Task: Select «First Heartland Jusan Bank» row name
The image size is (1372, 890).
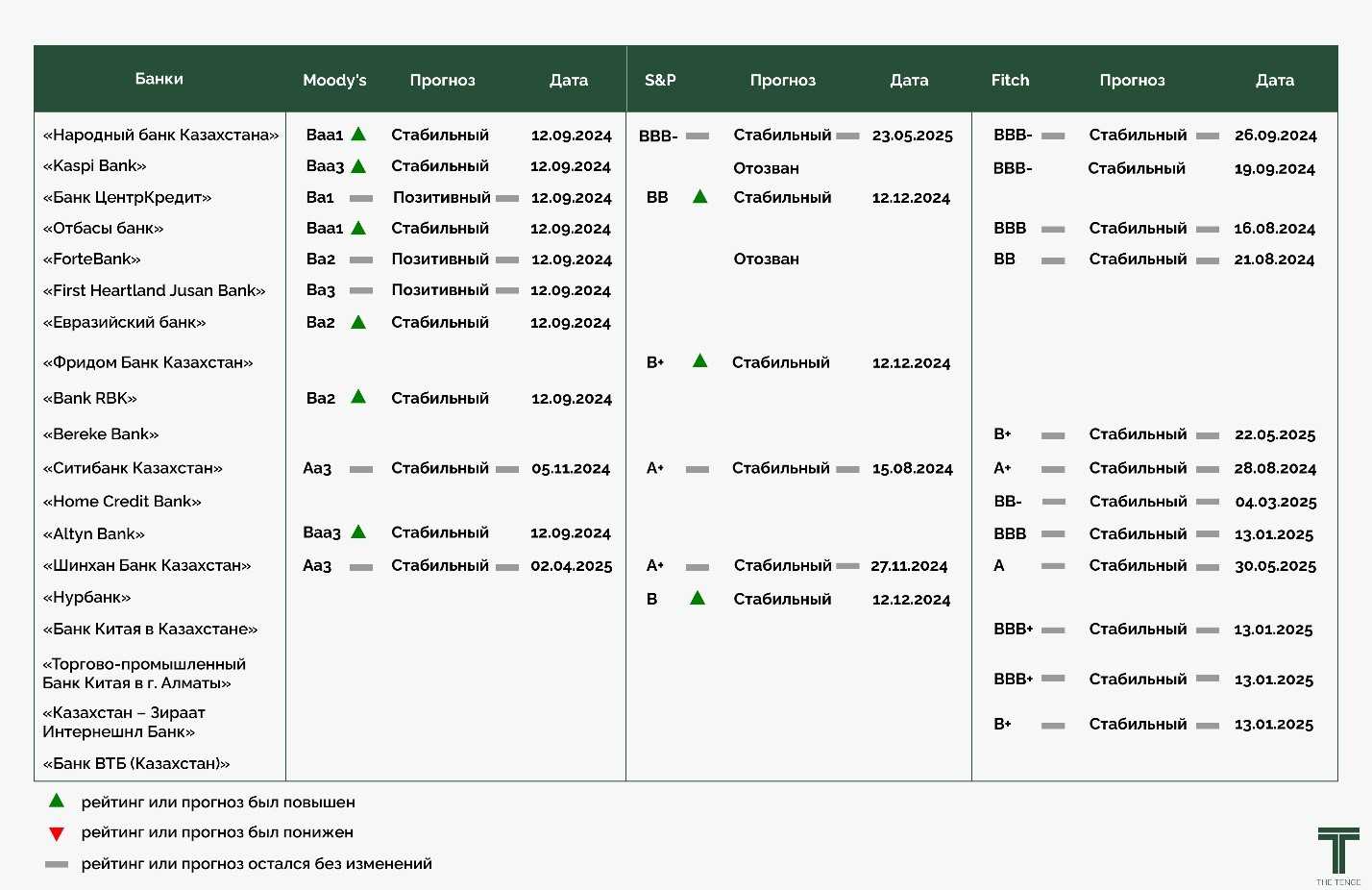Action: (154, 290)
